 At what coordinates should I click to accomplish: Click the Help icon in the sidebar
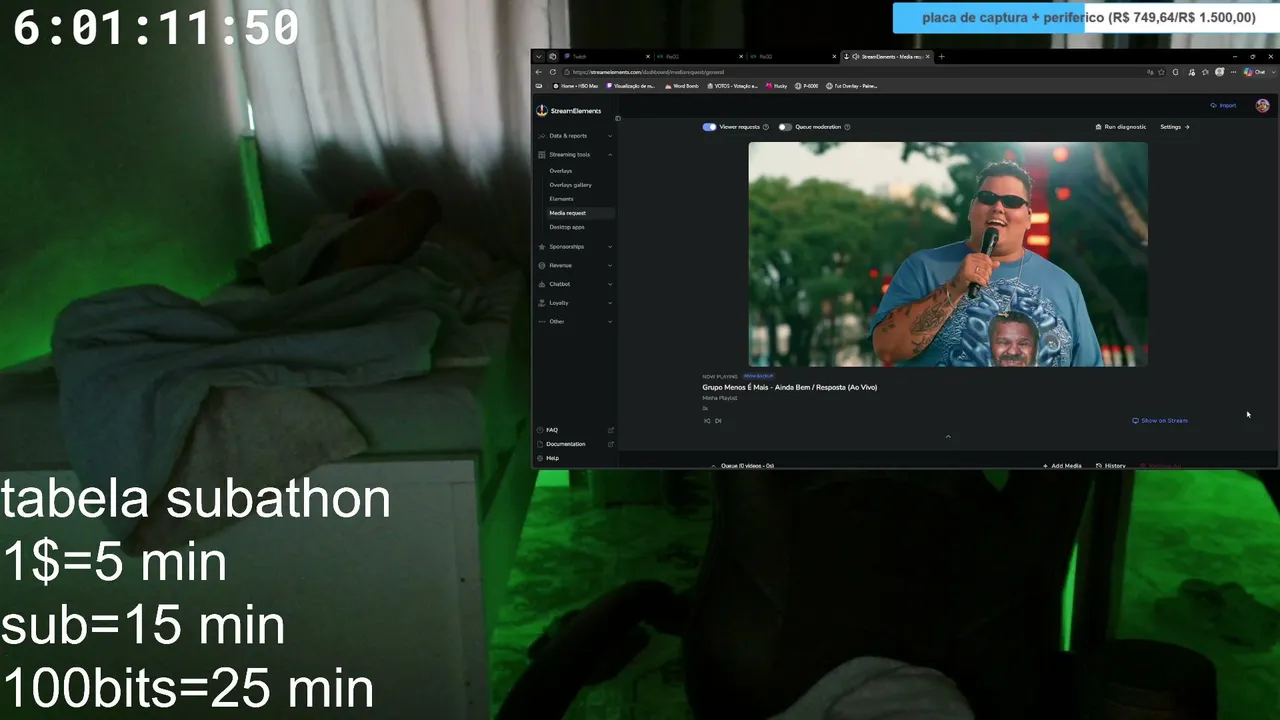point(541,458)
